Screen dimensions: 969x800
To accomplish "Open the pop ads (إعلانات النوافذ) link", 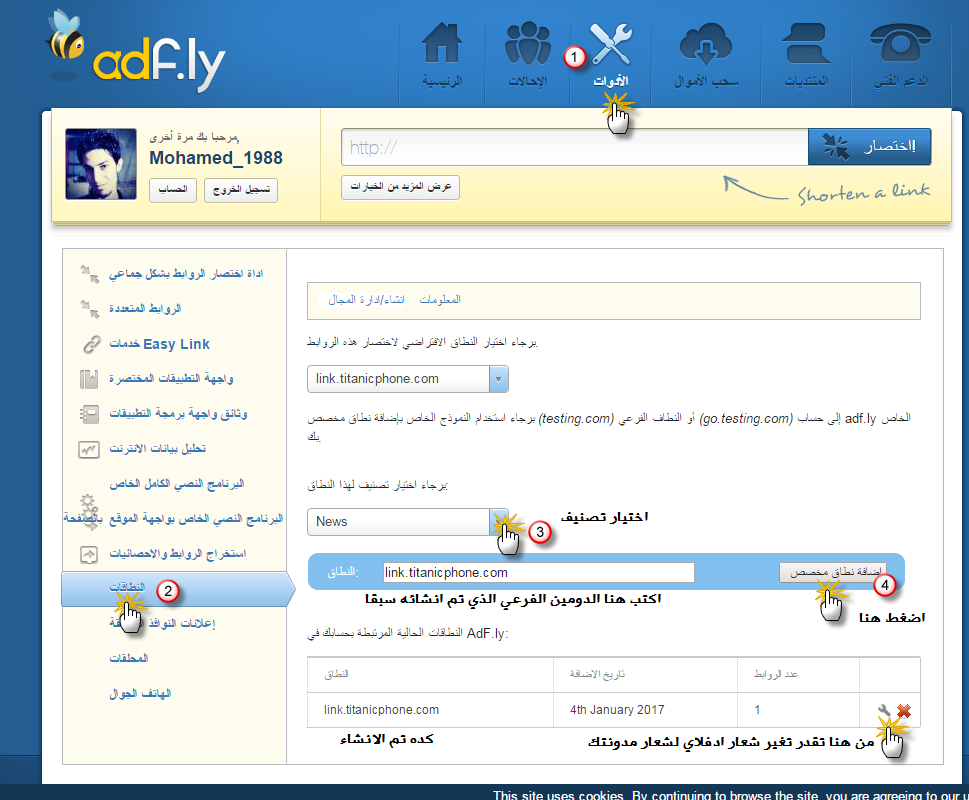I will tap(163, 623).
